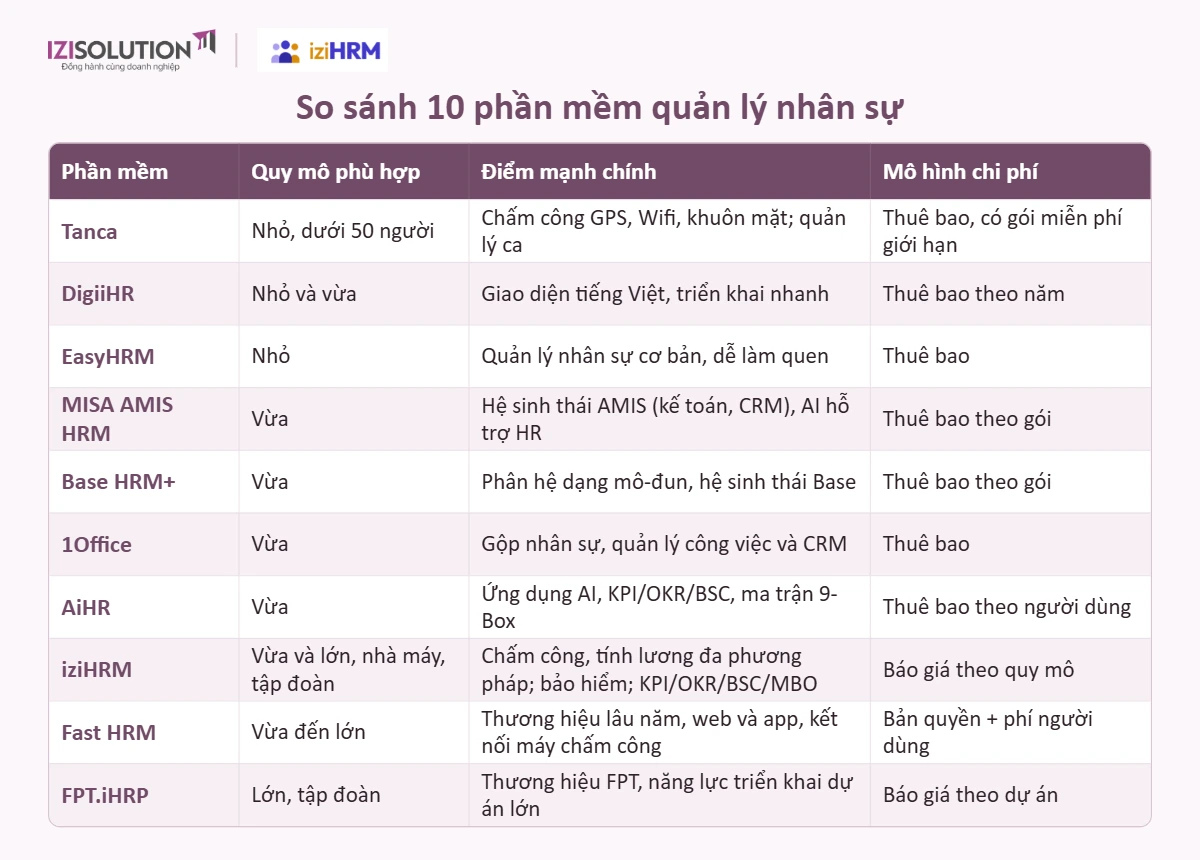Screen dimensions: 1200x860
Task: Click 'Vừa' in the 1Office row
Action: pos(270,544)
